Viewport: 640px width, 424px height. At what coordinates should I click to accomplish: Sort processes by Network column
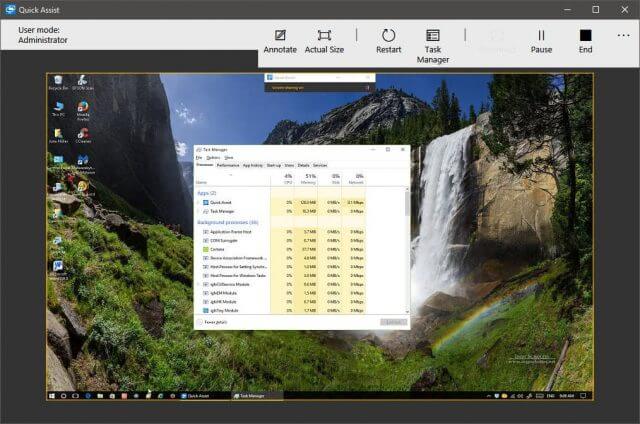tap(353, 179)
